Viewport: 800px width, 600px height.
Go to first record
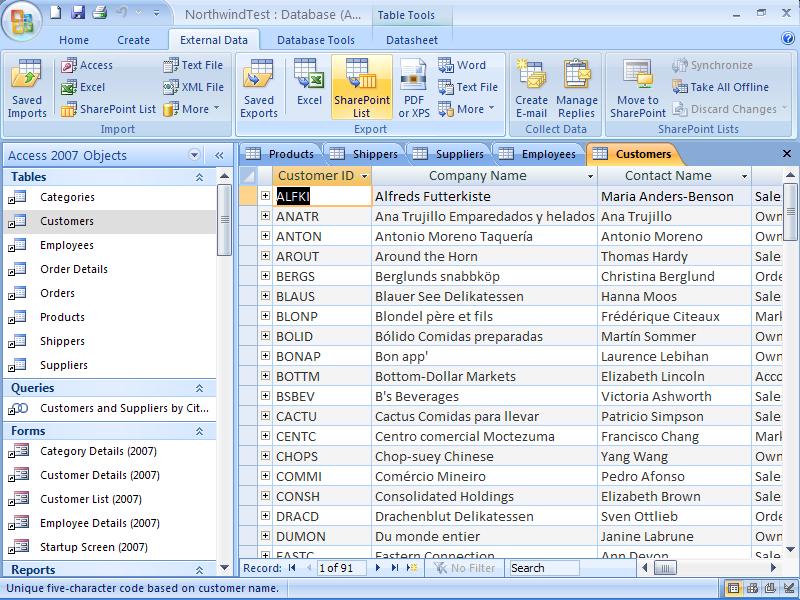click(x=292, y=568)
